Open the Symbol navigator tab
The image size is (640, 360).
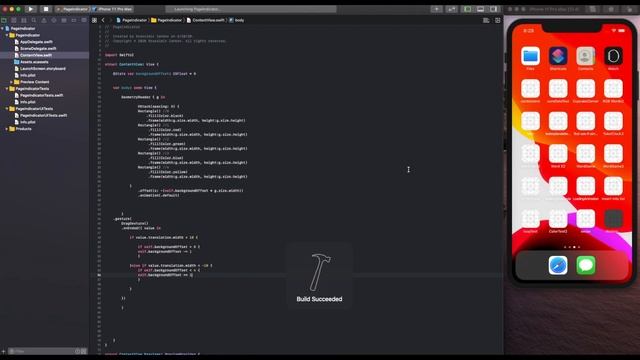(x=24, y=20)
